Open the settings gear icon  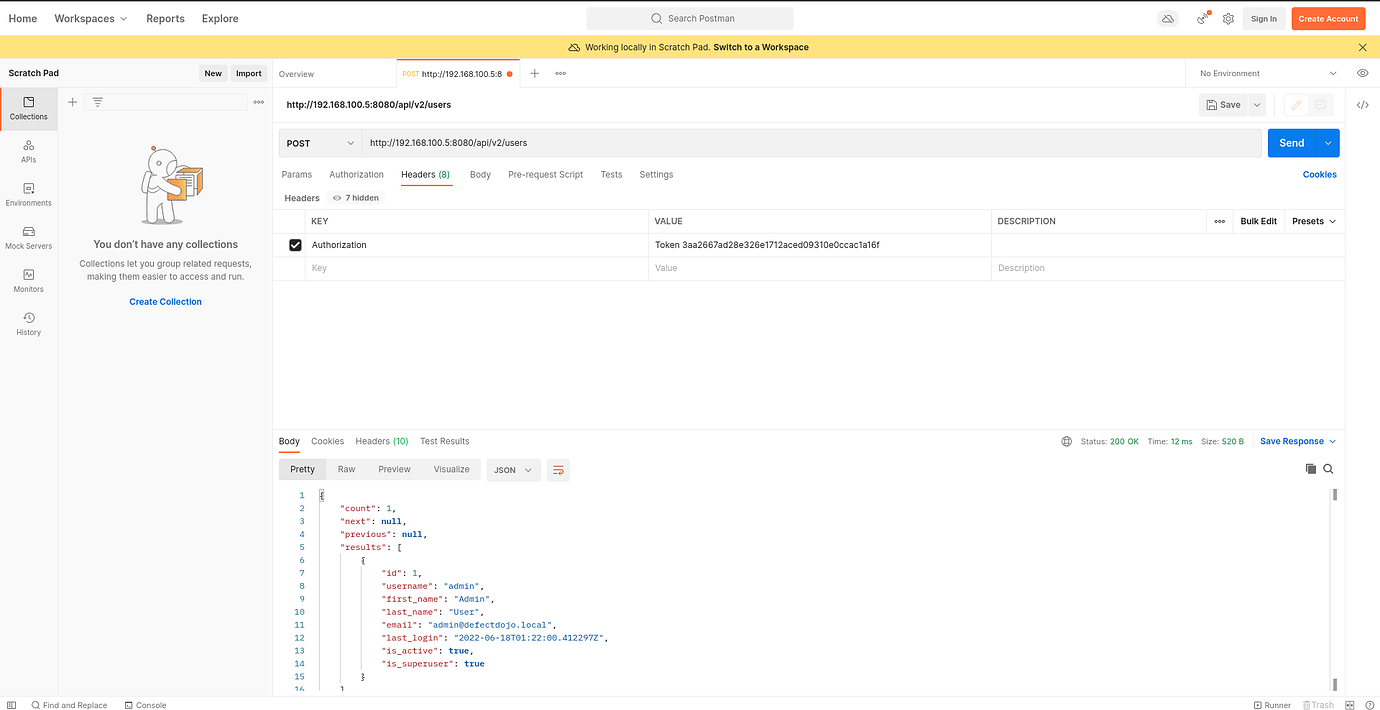[x=1228, y=18]
